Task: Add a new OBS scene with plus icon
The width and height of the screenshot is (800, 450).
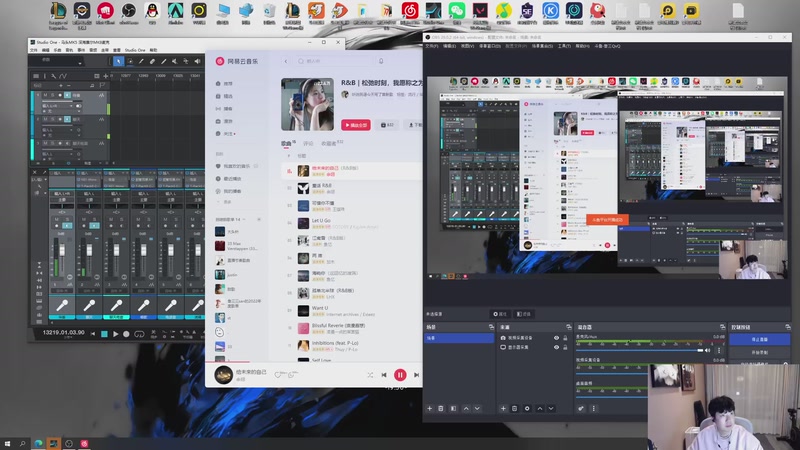Action: point(430,409)
